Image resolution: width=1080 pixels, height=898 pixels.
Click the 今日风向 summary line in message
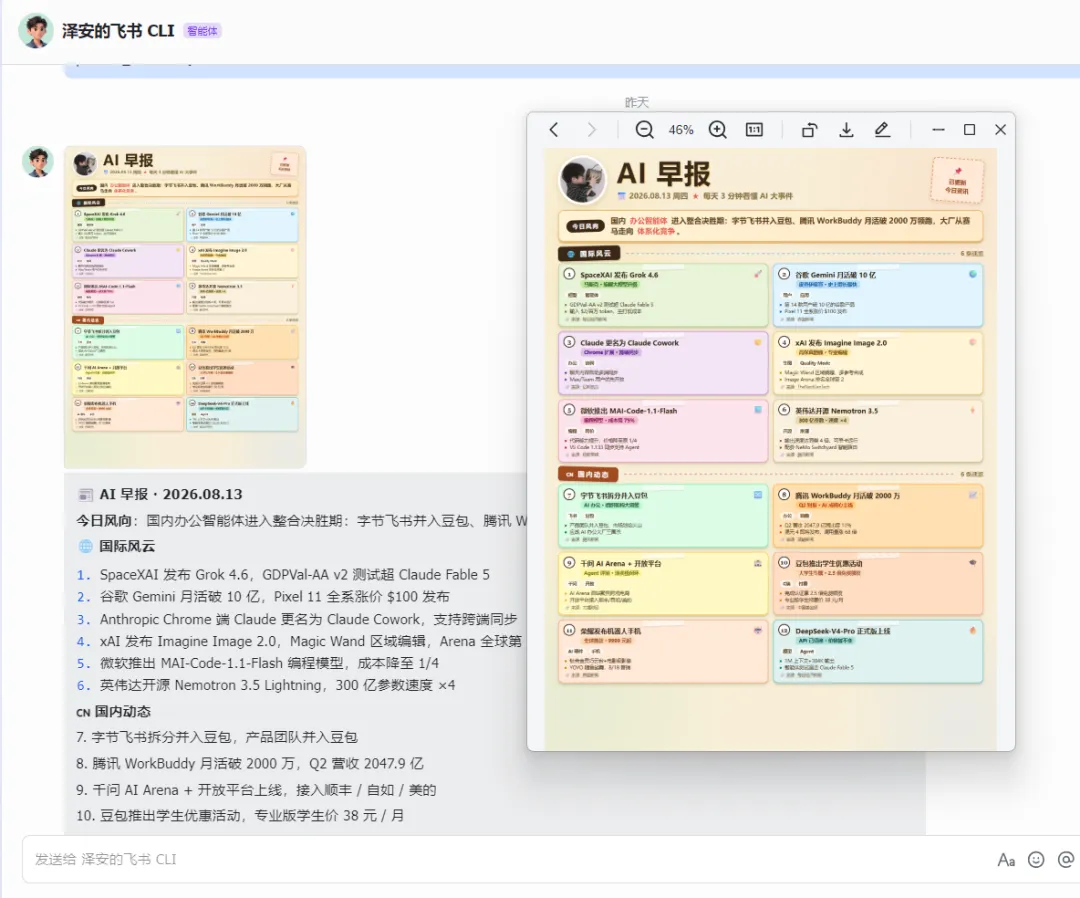(x=302, y=521)
